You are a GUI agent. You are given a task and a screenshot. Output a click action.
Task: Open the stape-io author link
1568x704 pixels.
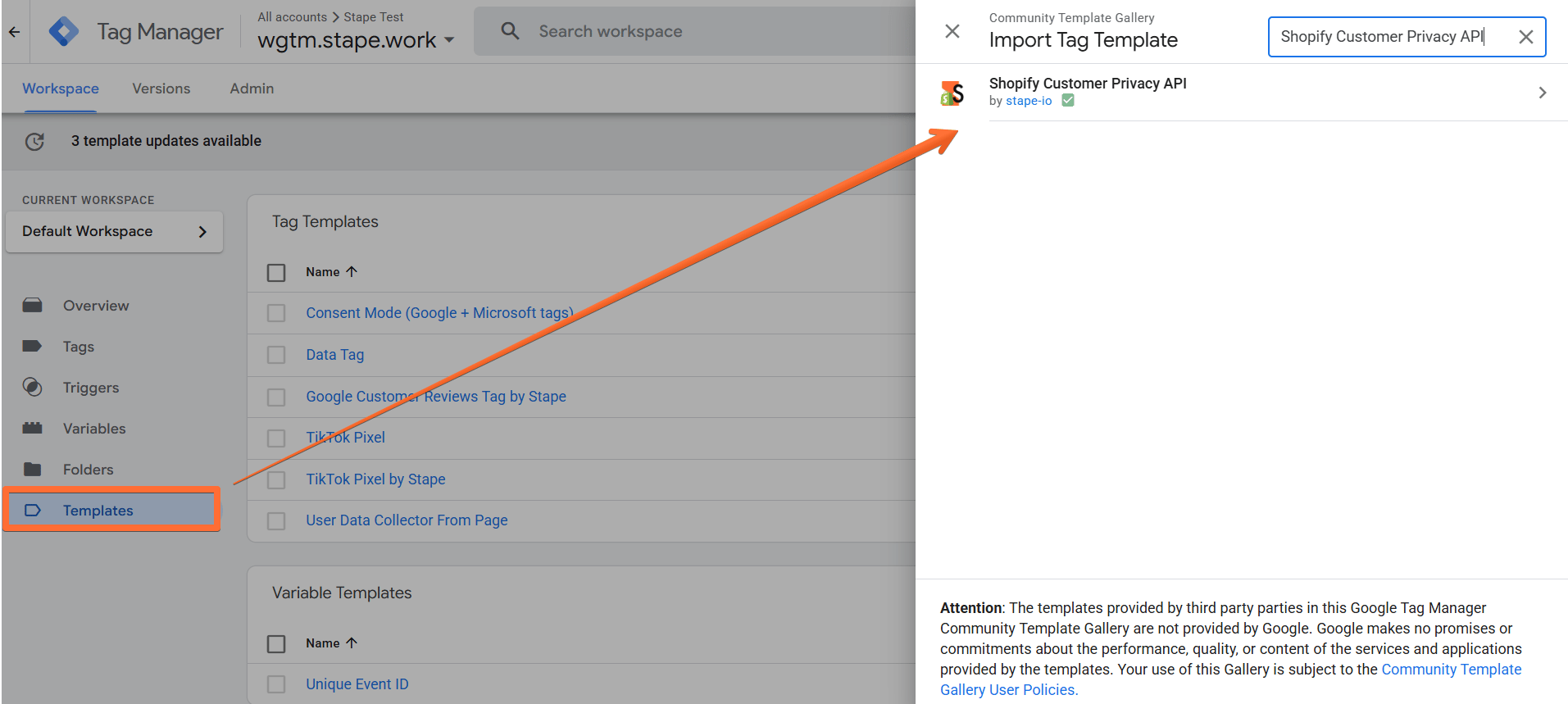1029,101
